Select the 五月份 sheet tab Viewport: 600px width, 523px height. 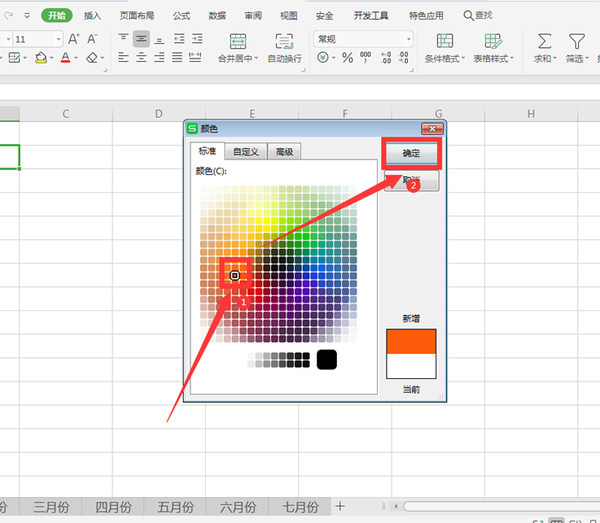176,506
